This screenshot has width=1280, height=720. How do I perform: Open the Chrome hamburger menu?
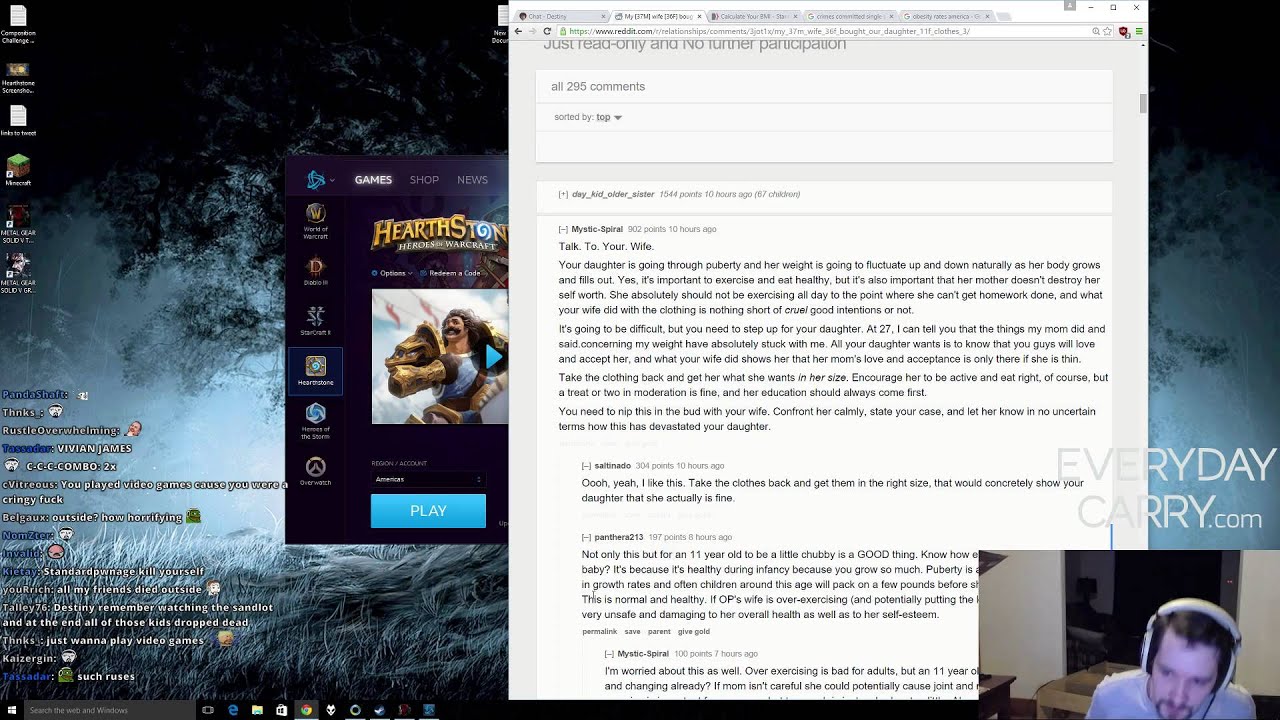[1139, 31]
